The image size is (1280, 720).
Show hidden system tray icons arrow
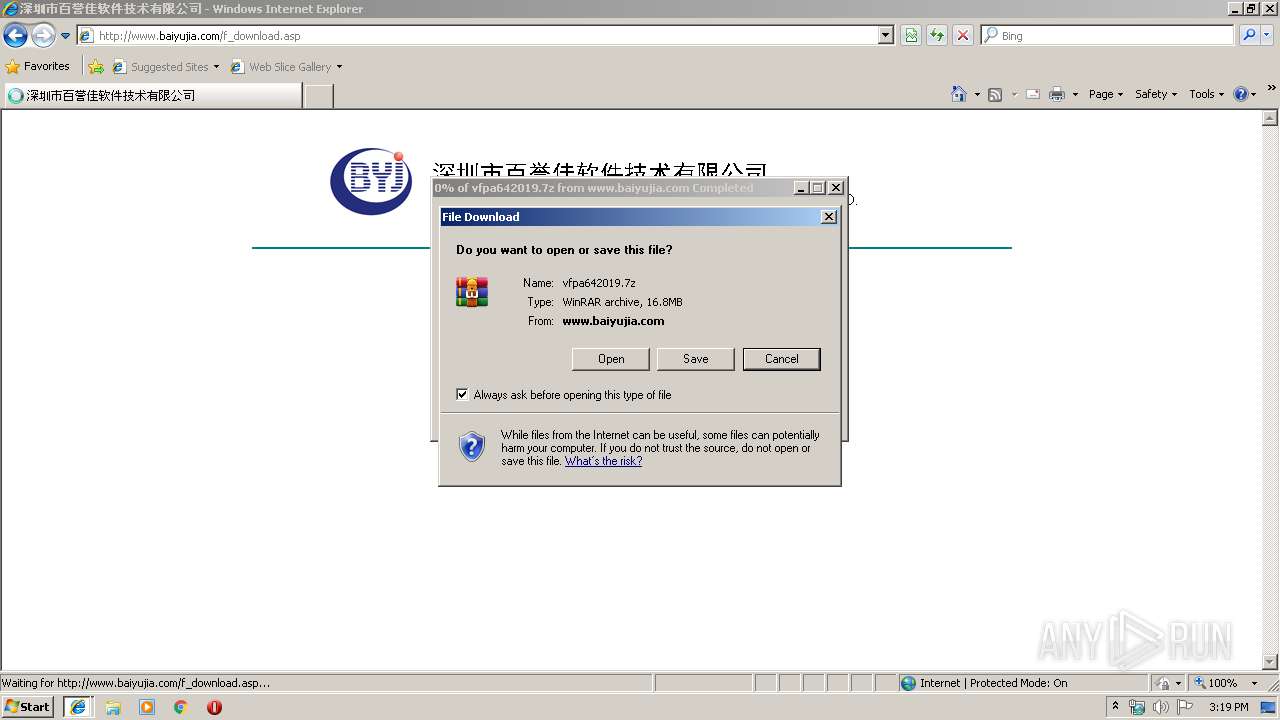[1115, 707]
